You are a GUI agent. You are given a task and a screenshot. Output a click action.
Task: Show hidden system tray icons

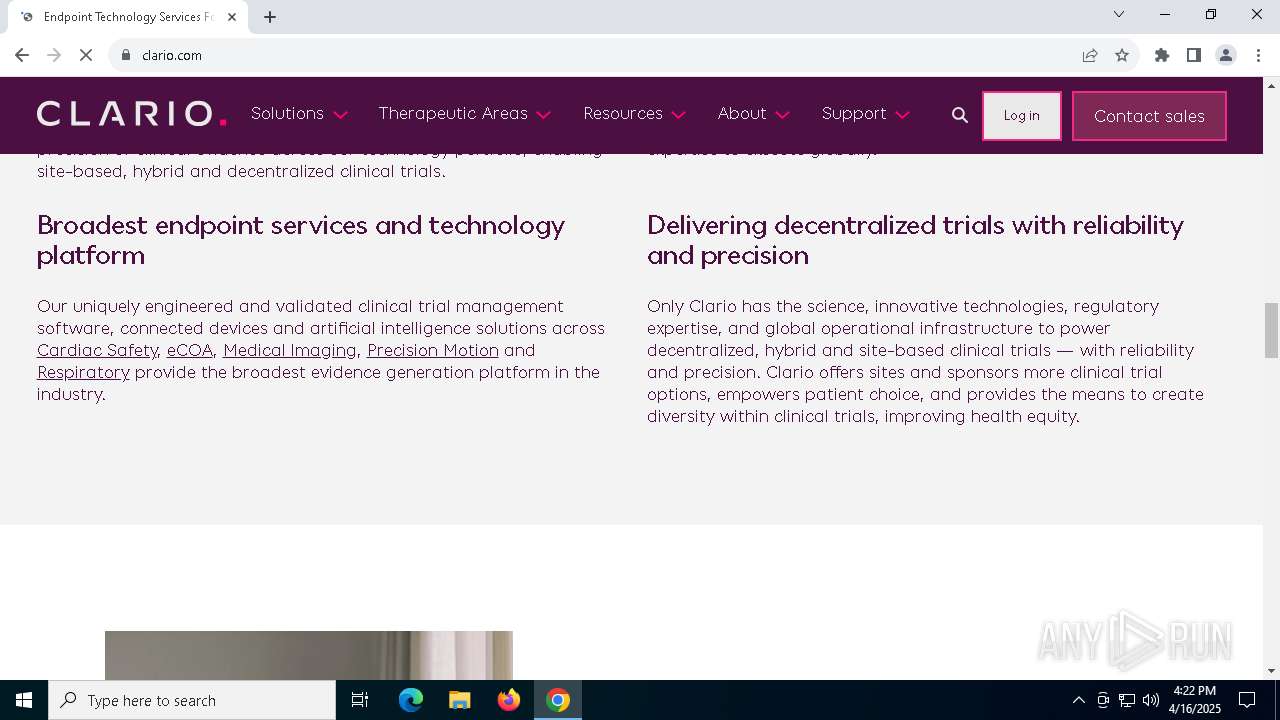coord(1078,700)
